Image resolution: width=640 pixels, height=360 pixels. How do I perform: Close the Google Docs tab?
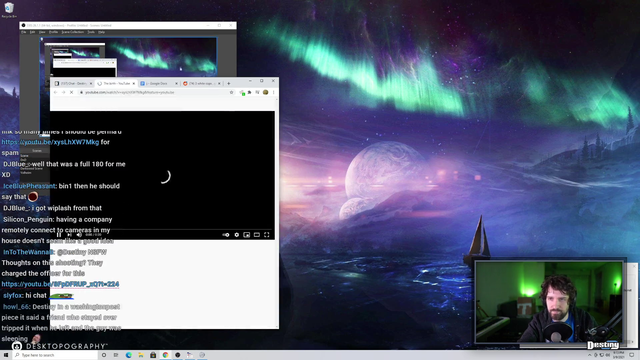coord(176,83)
